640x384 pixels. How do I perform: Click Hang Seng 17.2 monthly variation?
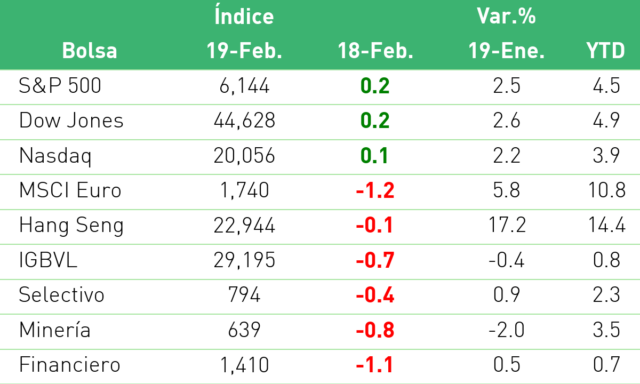pos(507,225)
